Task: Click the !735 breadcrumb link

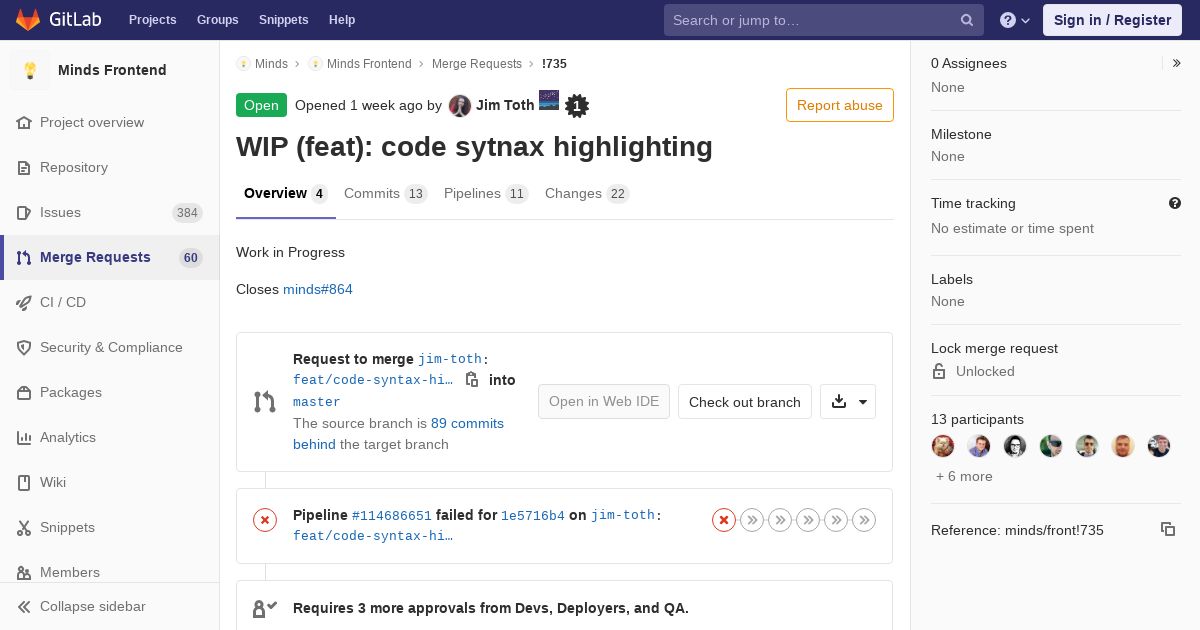Action: (x=554, y=64)
